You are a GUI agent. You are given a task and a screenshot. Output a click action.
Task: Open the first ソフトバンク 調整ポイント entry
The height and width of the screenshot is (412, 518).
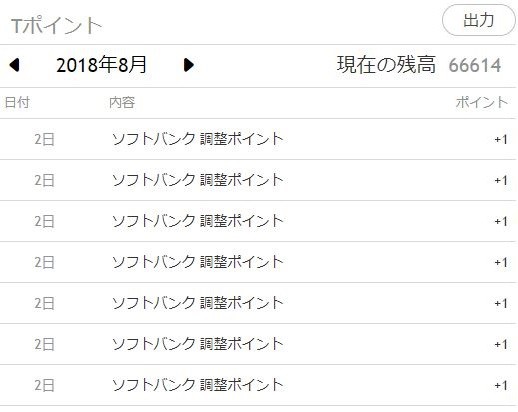pyautogui.click(x=258, y=139)
